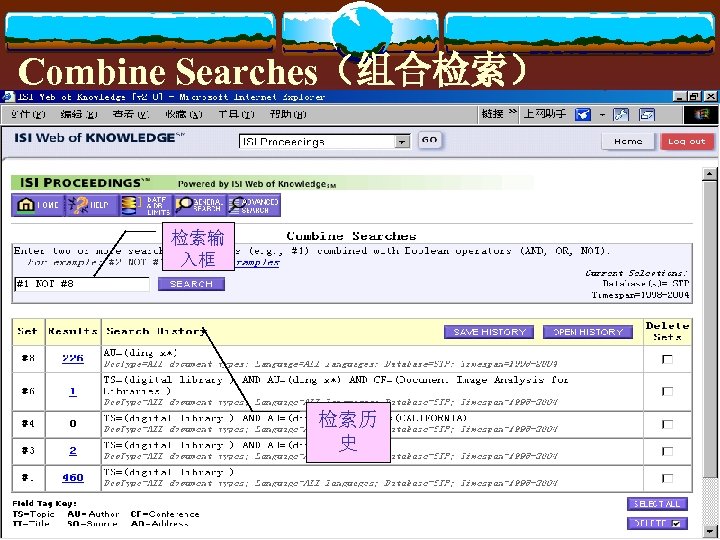Click the browser toolbar checkmark icon
The image size is (720, 540).
click(x=583, y=114)
